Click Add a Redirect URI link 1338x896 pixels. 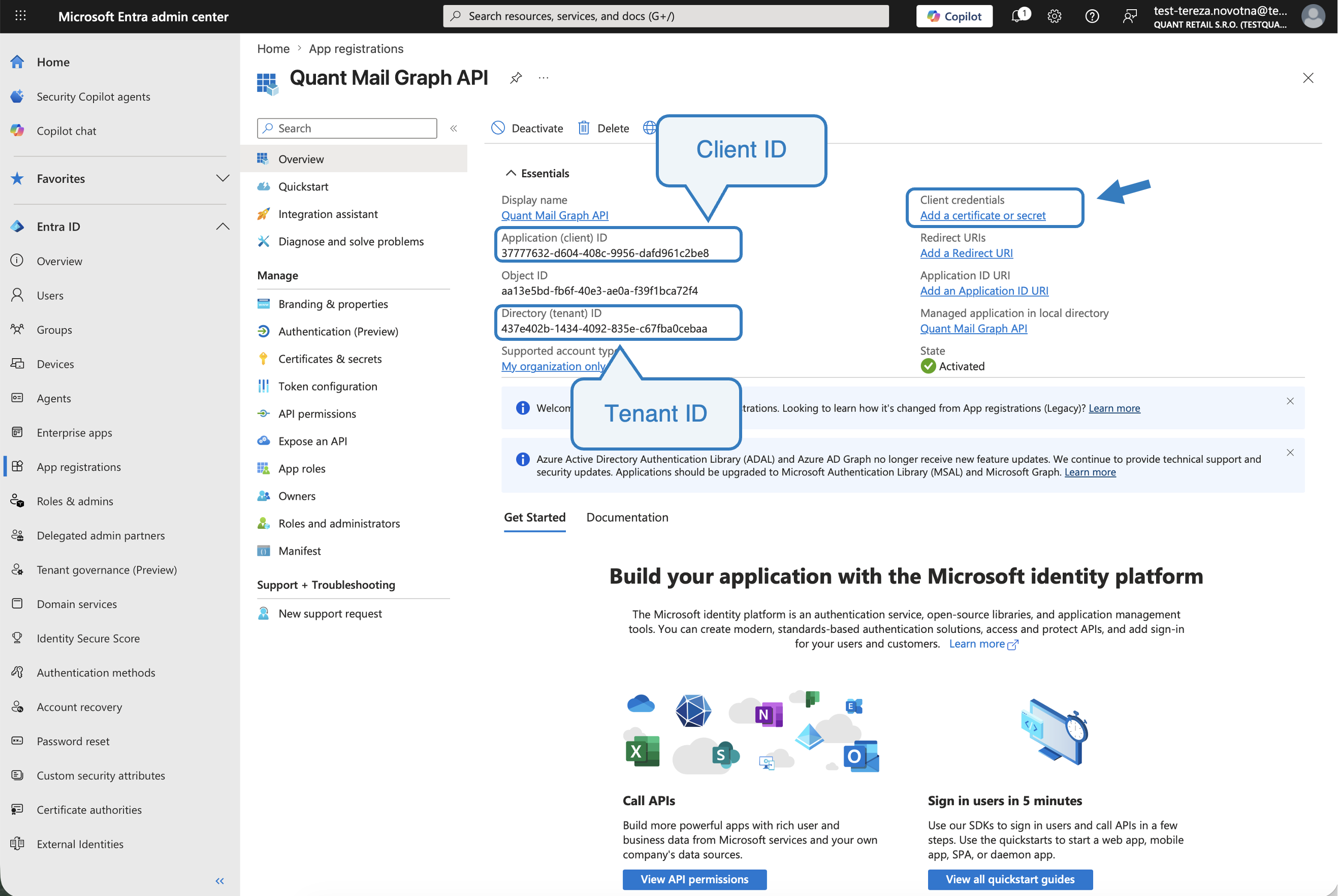click(x=967, y=253)
